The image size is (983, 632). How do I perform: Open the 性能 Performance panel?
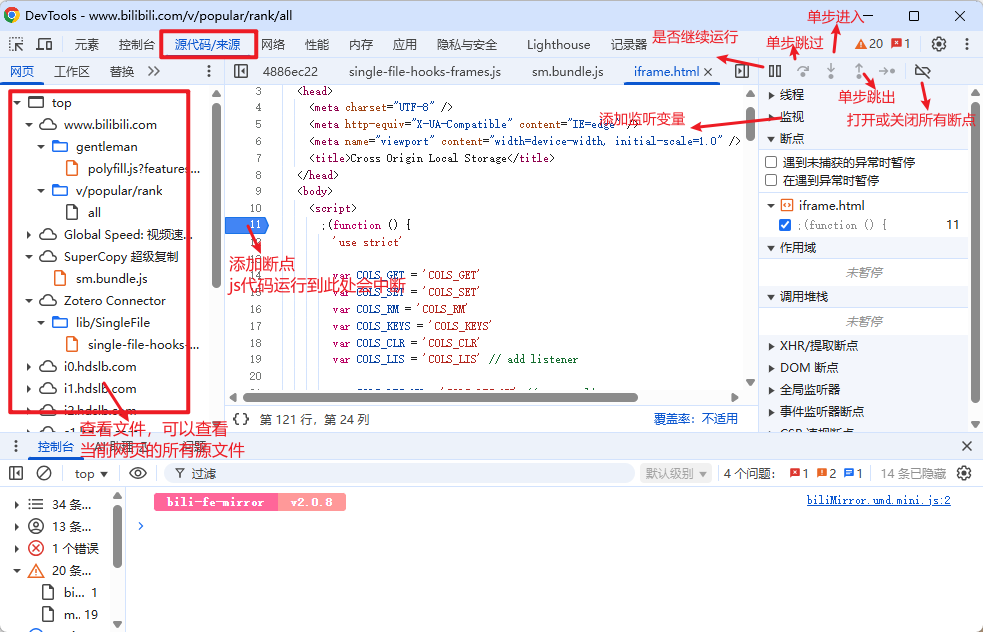point(317,45)
